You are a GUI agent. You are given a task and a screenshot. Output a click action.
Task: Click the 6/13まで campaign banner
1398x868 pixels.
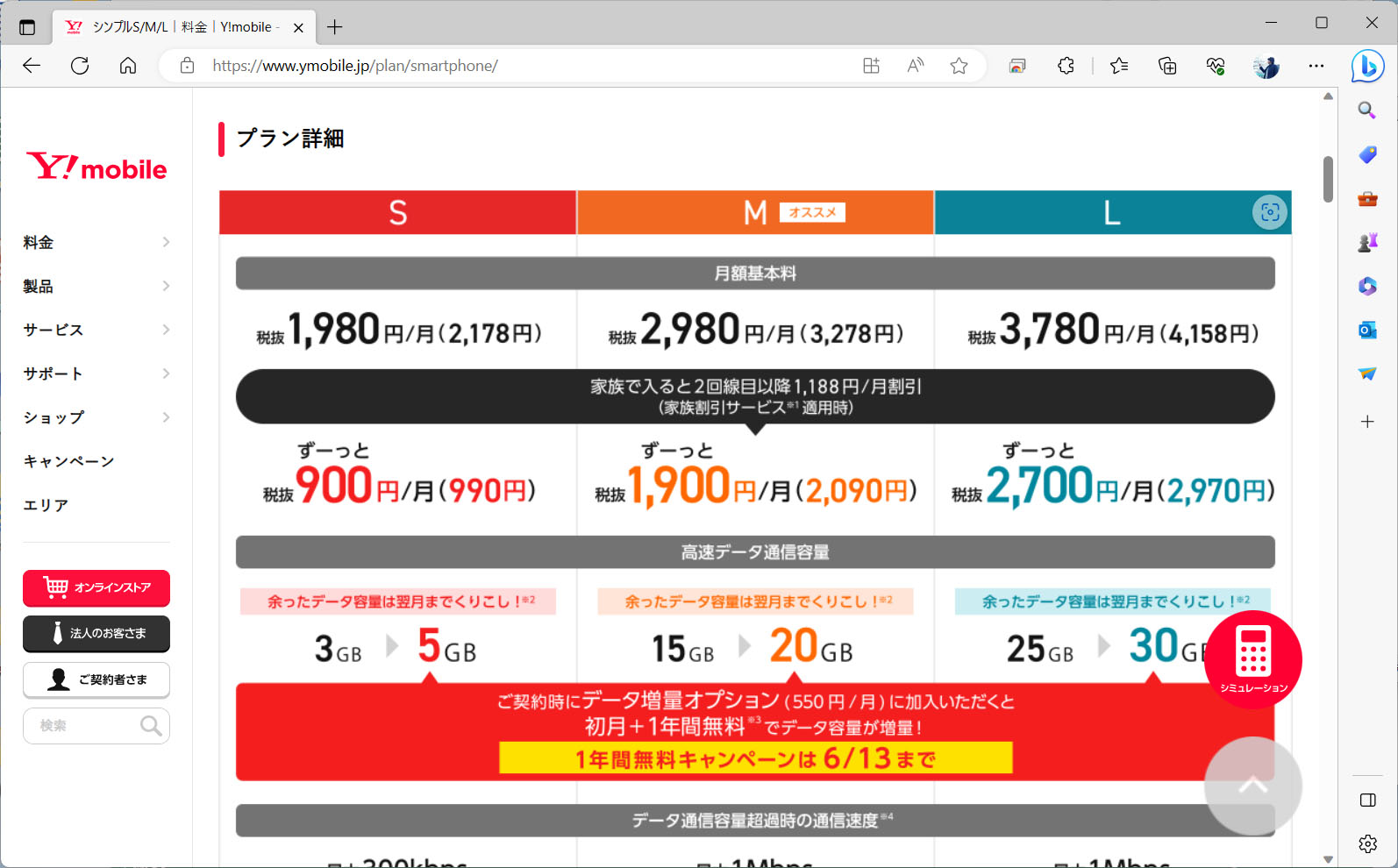point(756,758)
